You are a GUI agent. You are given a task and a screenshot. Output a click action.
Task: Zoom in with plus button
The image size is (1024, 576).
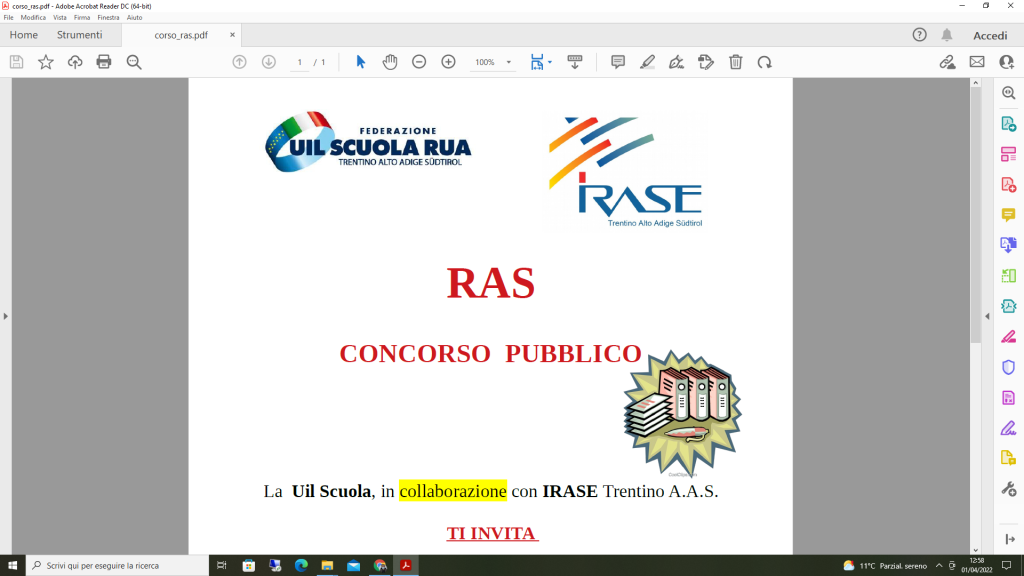(449, 62)
